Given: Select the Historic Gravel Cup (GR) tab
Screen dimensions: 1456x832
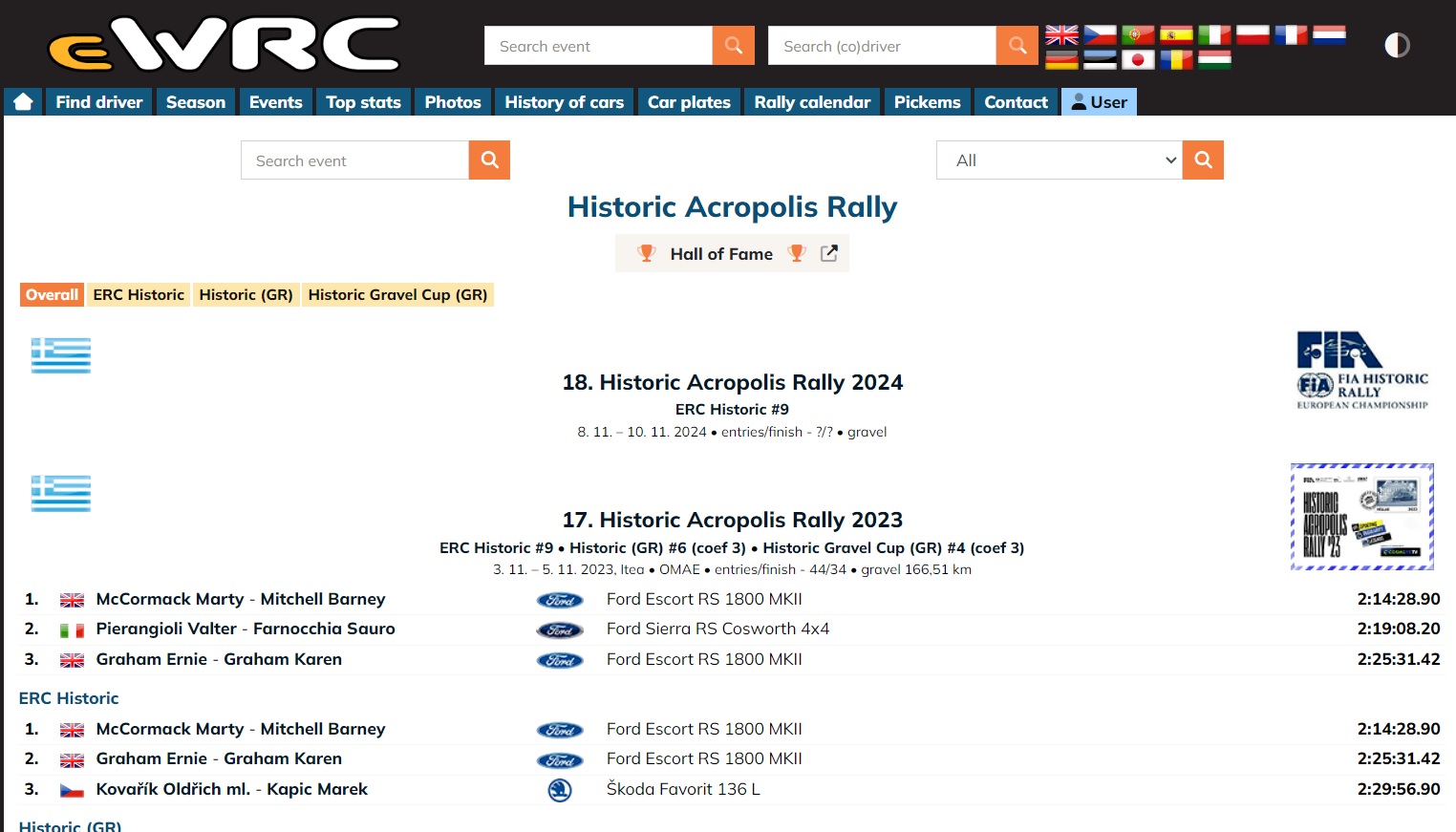Looking at the screenshot, I should coord(397,295).
